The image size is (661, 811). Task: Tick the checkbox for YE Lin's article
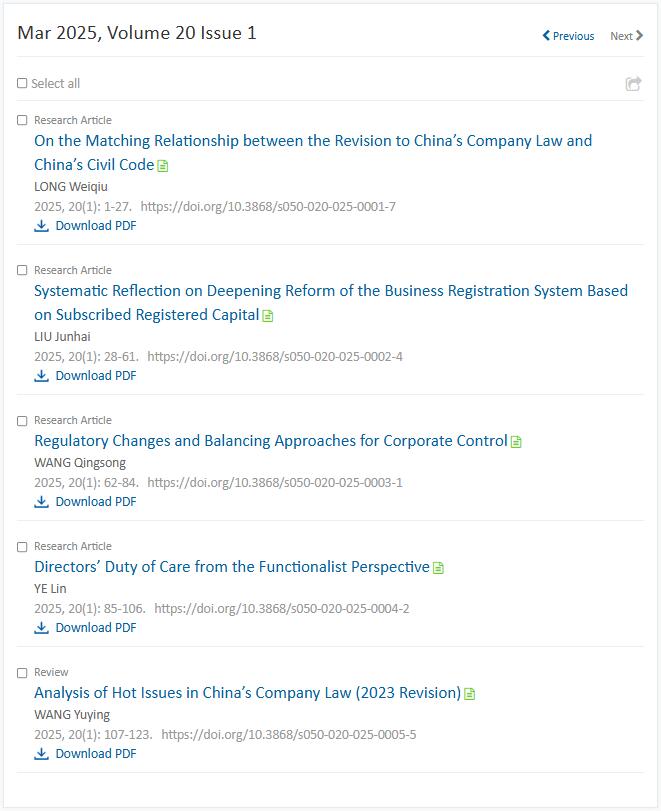pyautogui.click(x=22, y=547)
